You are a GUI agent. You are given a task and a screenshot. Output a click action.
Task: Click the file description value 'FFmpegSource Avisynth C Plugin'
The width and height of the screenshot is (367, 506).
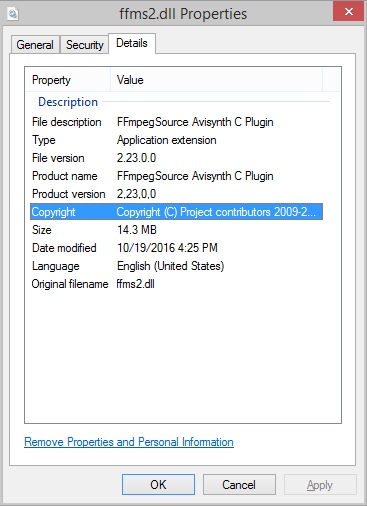[x=195, y=122]
